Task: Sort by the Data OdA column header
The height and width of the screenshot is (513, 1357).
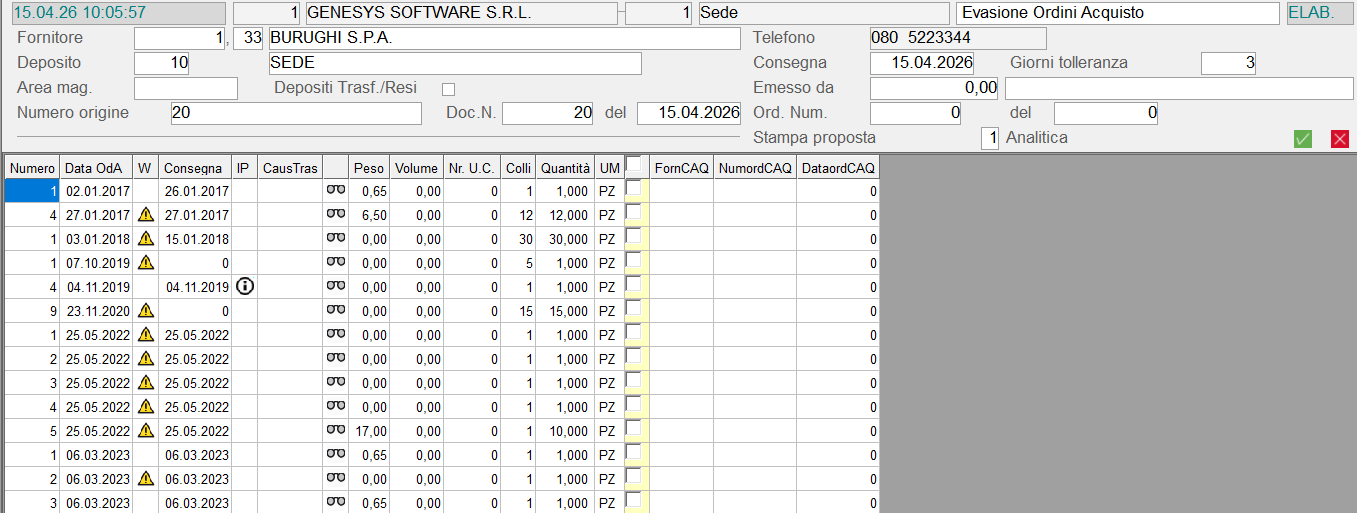Action: click(97, 168)
